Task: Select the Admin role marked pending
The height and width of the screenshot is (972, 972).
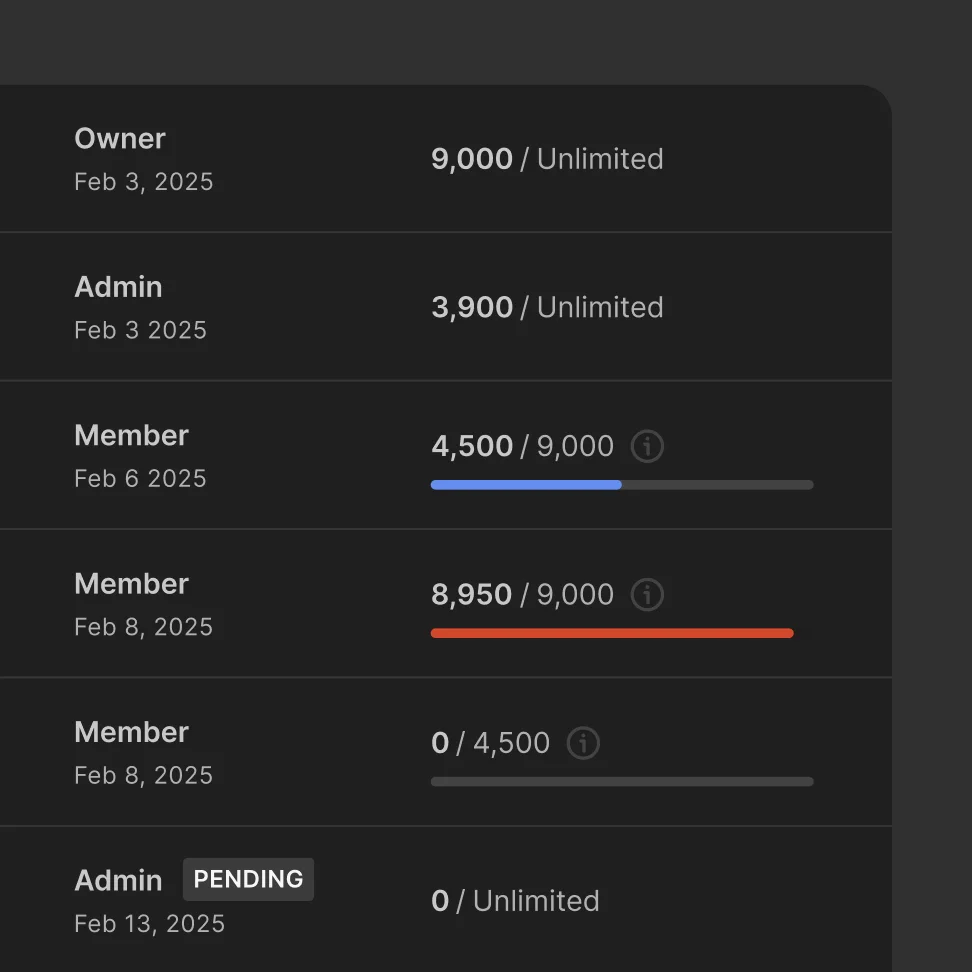Action: [118, 880]
